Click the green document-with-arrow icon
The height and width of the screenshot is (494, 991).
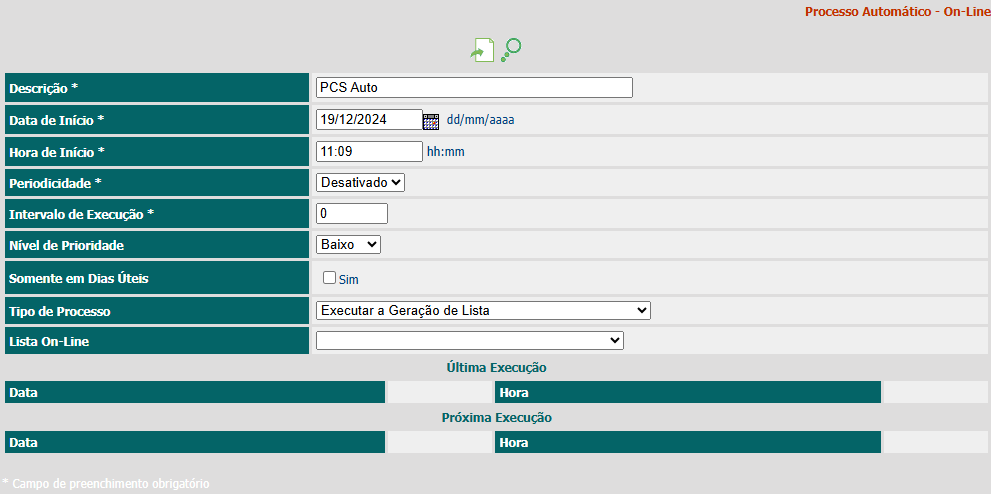coord(482,50)
